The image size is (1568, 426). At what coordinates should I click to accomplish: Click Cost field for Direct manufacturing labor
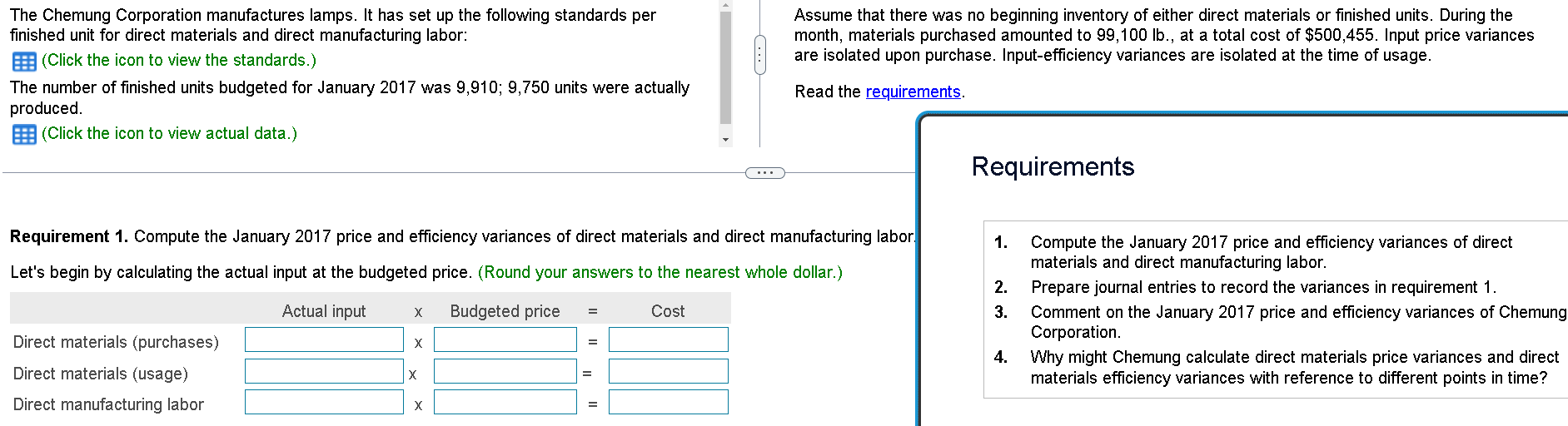pos(668,402)
